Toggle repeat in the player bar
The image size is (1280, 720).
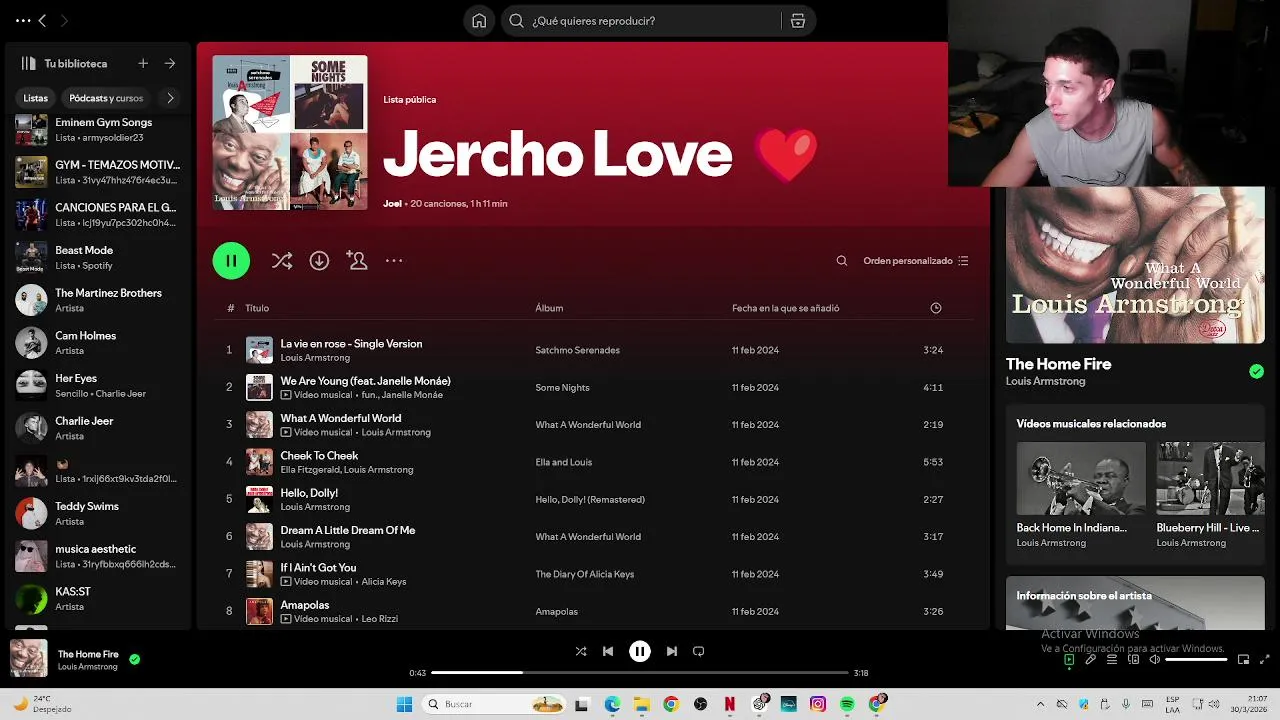click(x=699, y=651)
